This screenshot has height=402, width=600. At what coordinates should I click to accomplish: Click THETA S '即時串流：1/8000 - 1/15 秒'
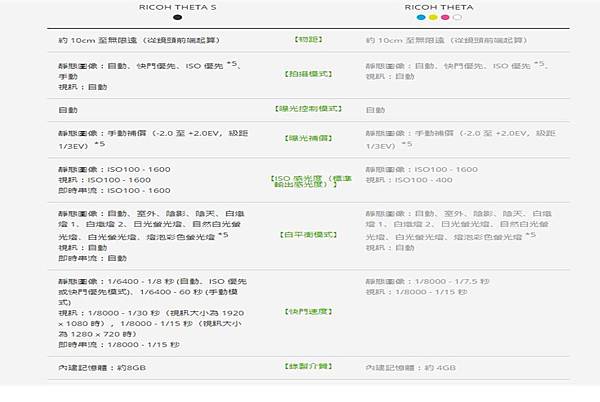[119, 345]
